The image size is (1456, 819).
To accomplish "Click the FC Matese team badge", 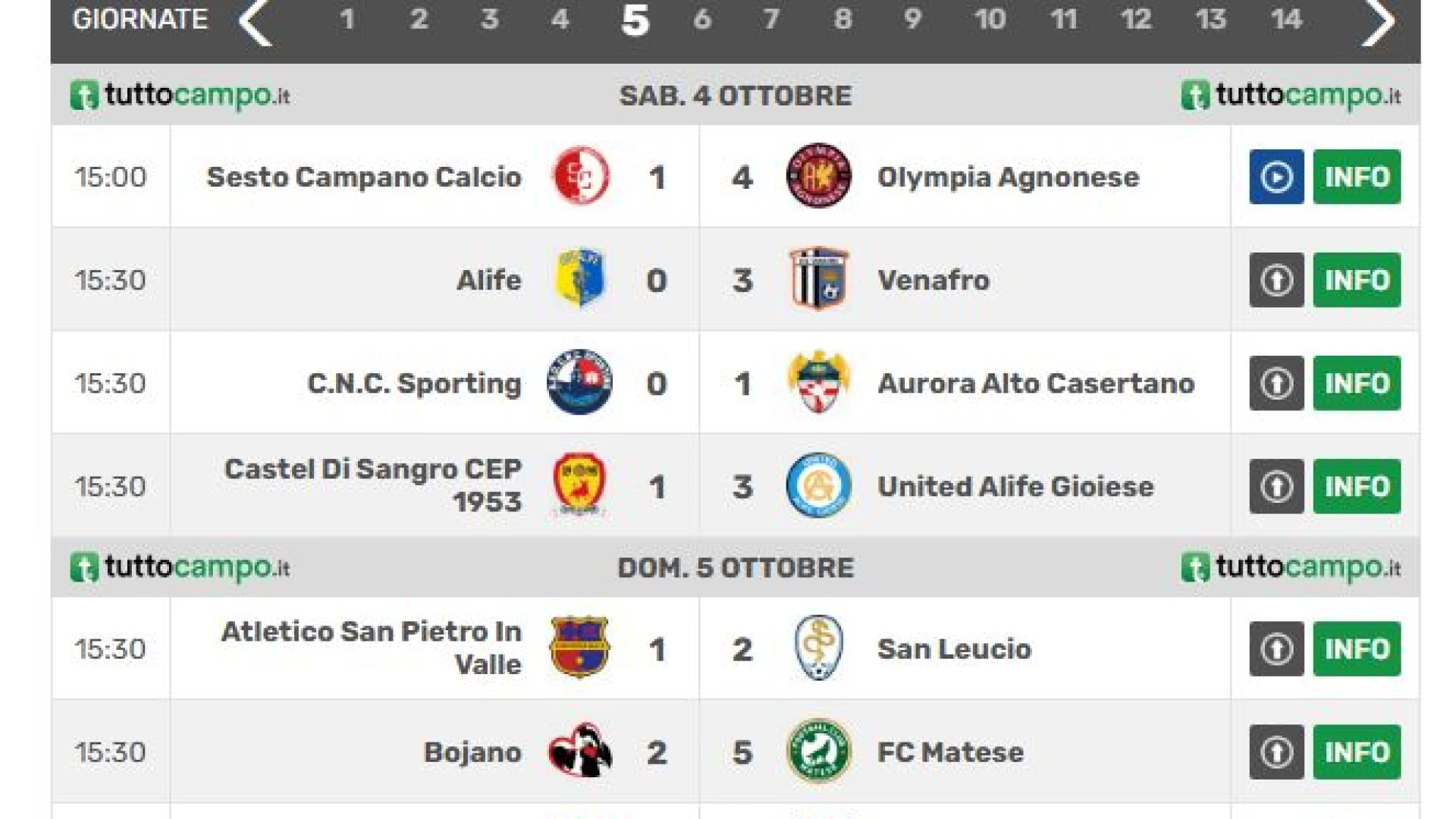I will [x=818, y=751].
